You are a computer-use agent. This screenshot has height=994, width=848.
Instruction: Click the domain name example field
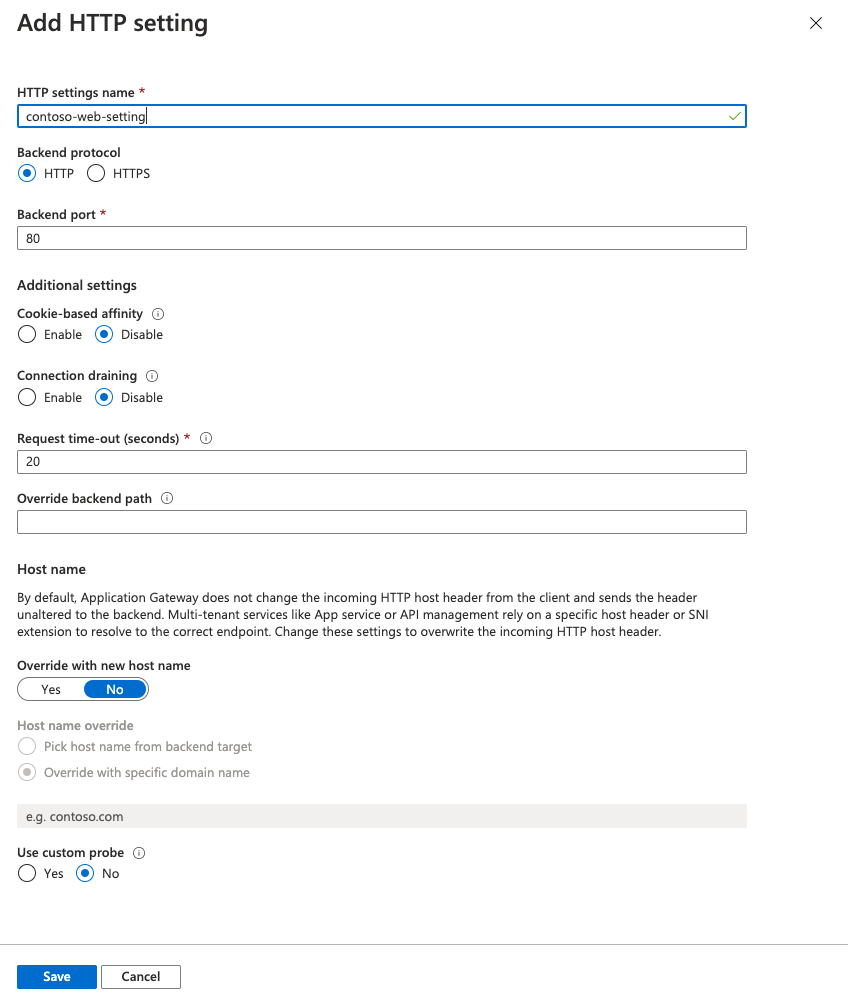click(381, 815)
